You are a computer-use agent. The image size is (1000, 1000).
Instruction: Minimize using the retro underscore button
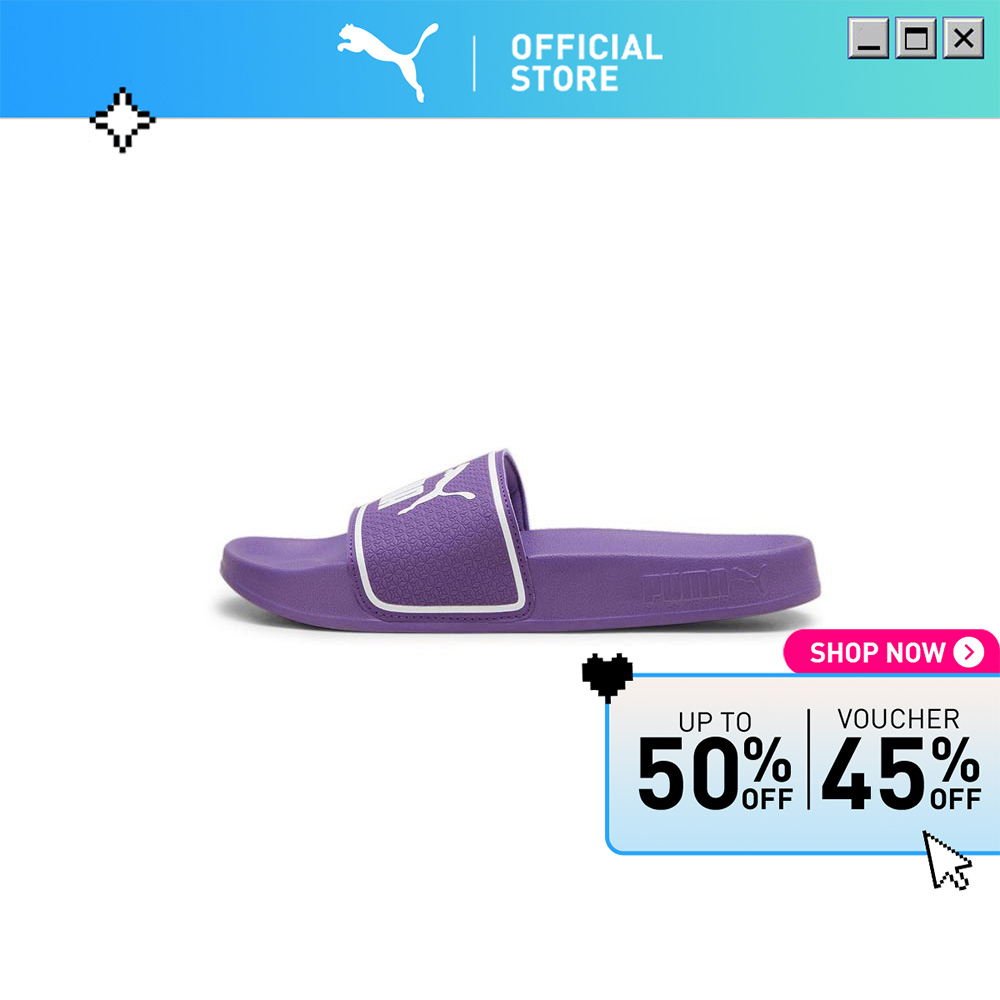(x=868, y=38)
